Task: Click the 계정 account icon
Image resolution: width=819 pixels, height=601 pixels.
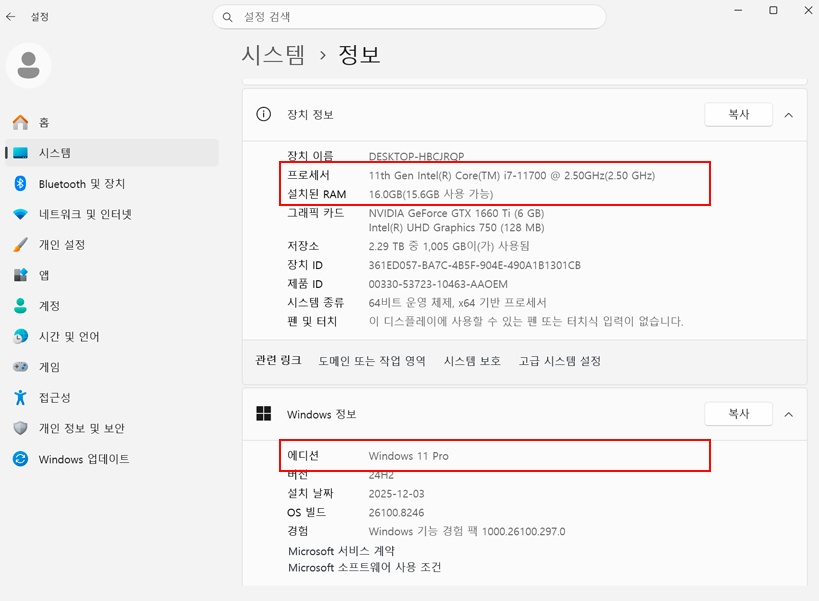Action: tap(20, 305)
